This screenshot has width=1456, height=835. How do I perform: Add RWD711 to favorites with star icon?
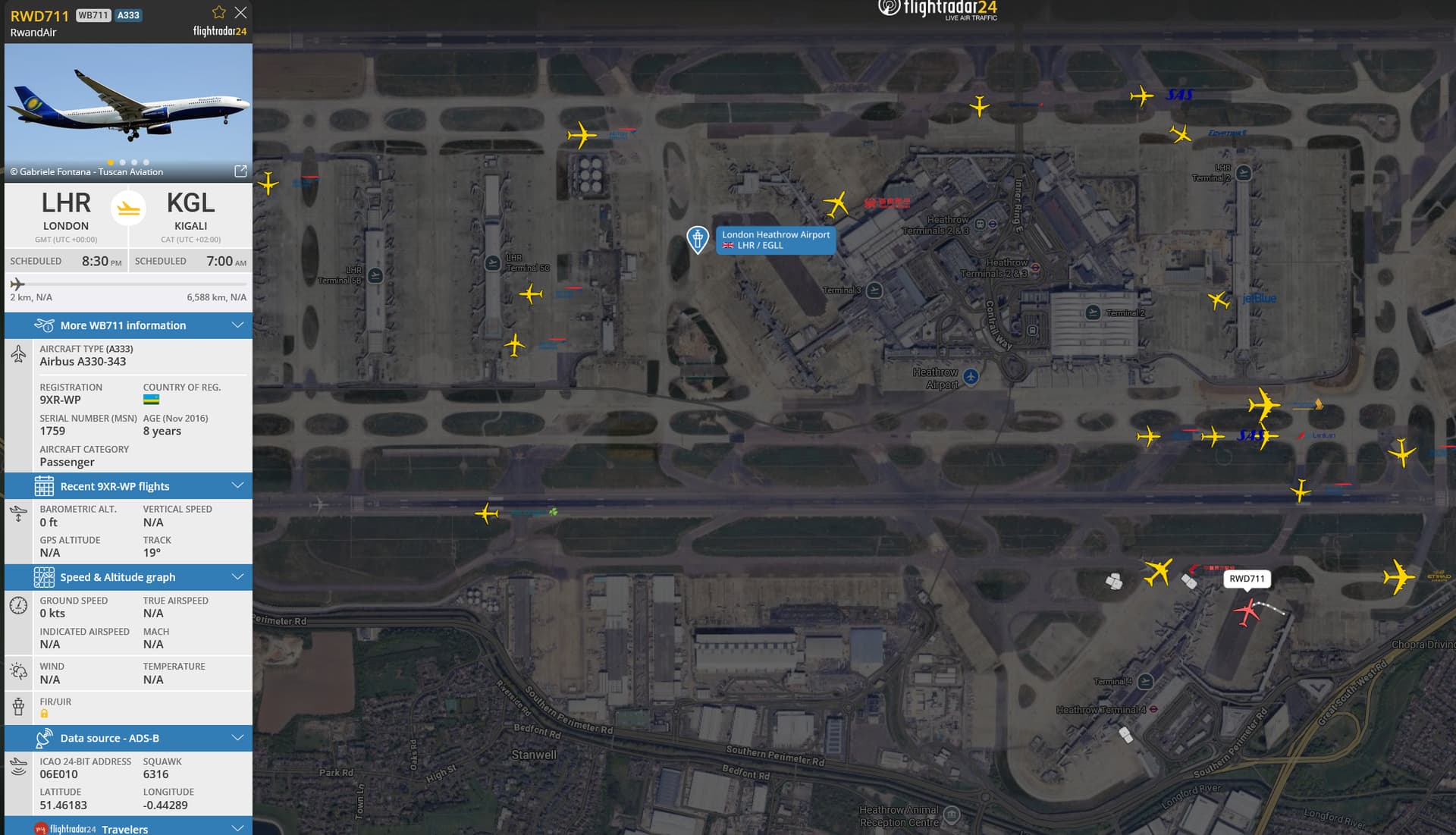click(218, 12)
